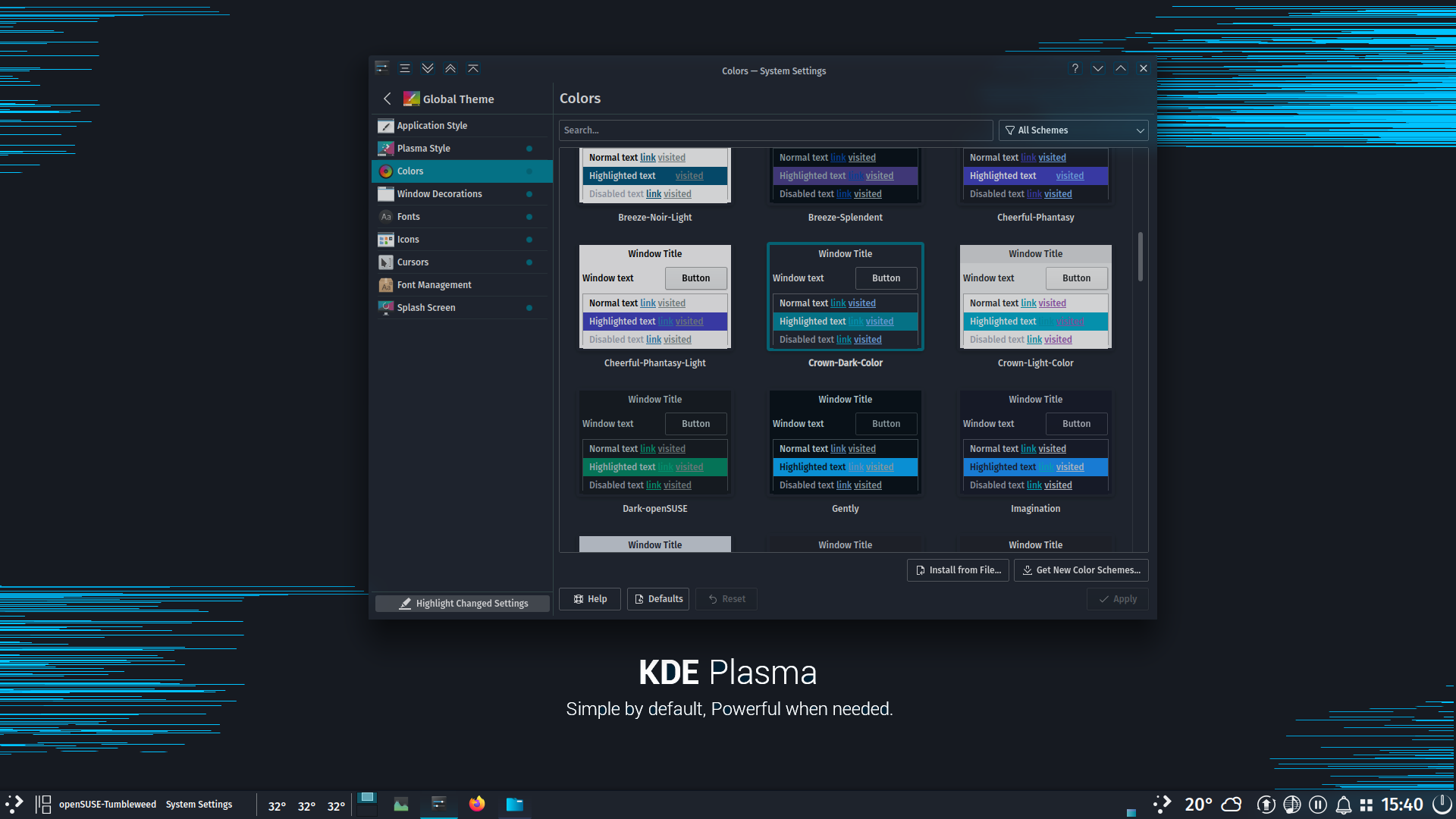Screen dimensions: 1456x819
Task: Click the Apply button
Action: (x=1118, y=599)
